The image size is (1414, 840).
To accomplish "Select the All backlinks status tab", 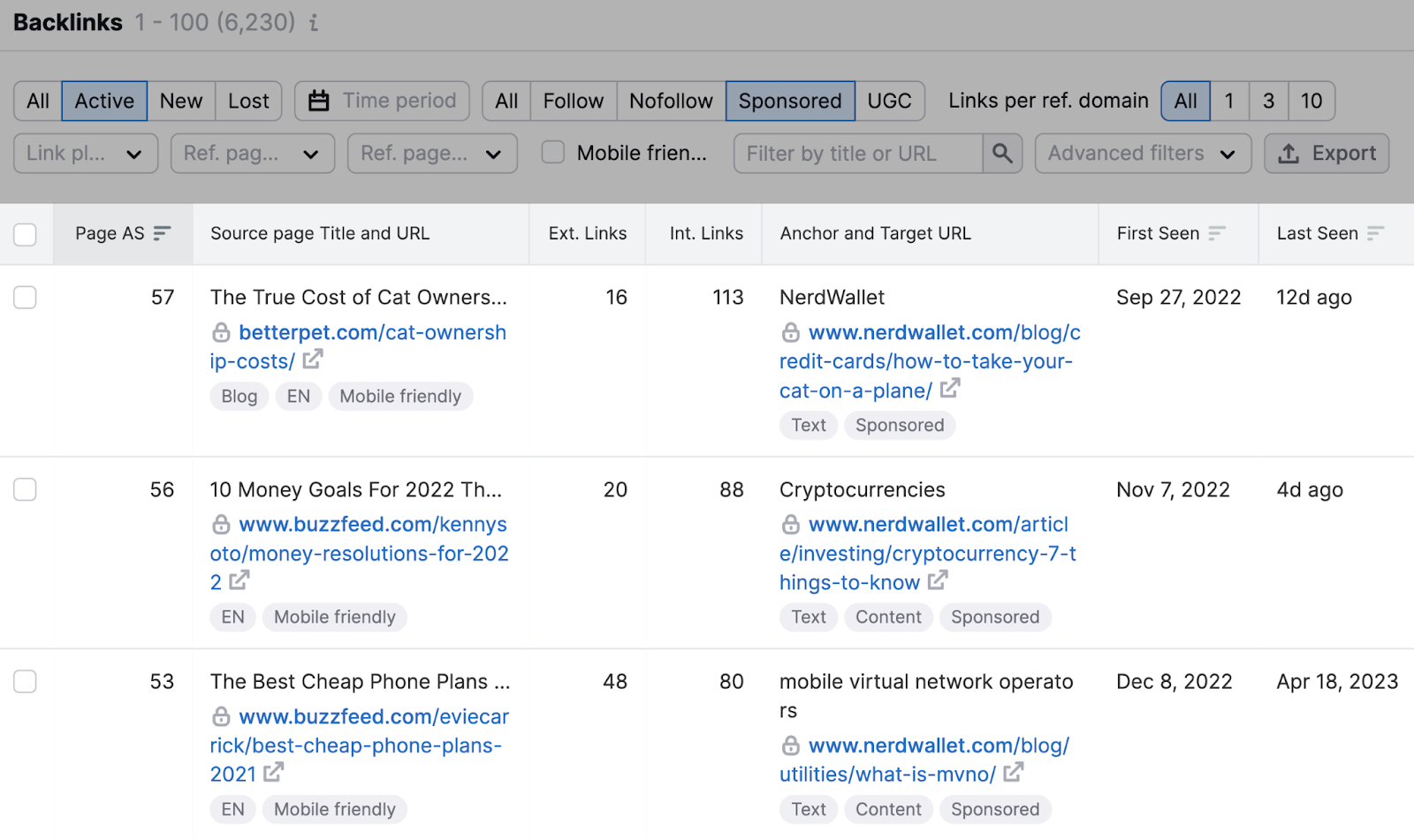I will tap(38, 101).
